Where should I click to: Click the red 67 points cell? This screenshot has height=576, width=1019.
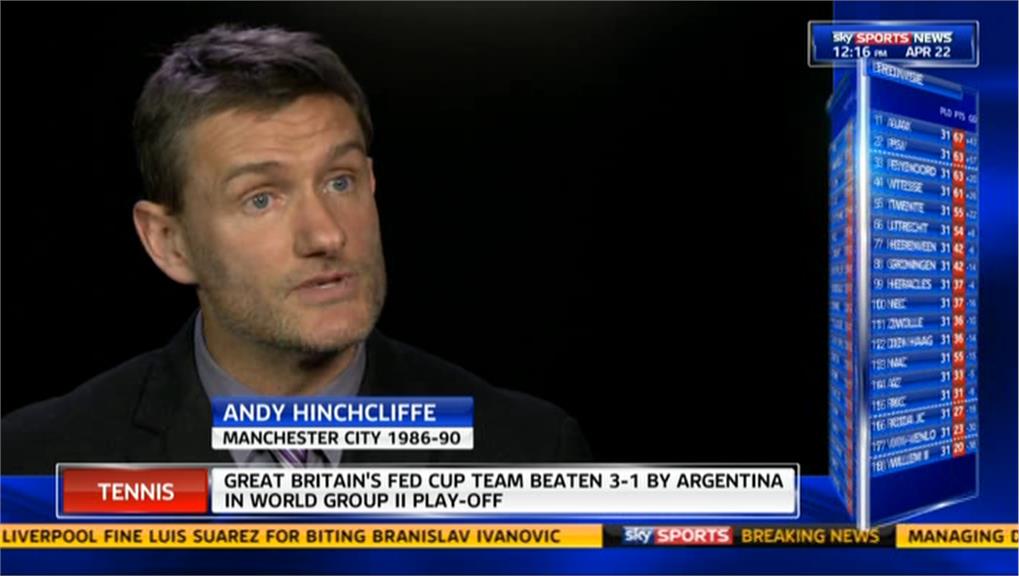coord(959,138)
